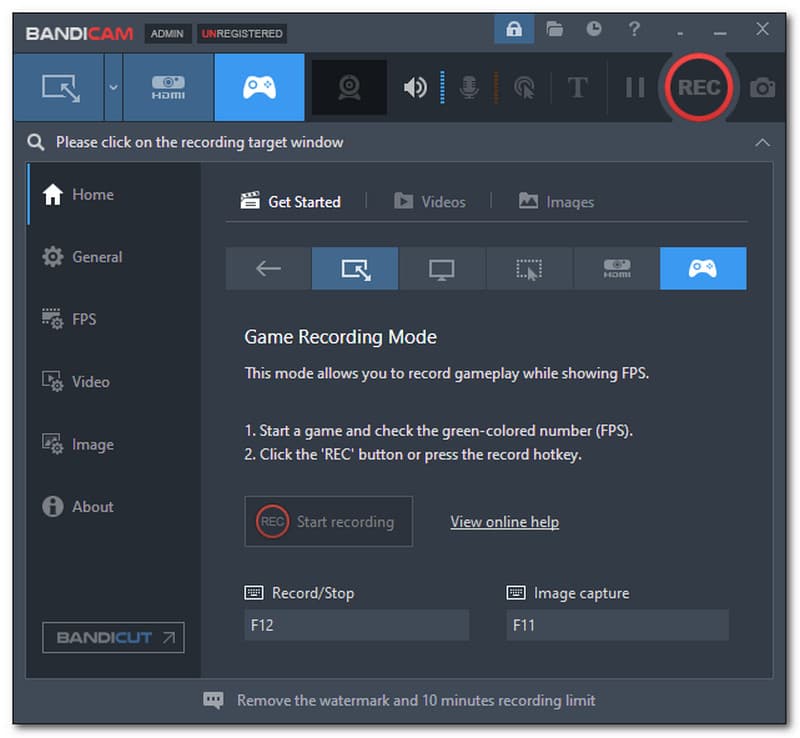Click the lock icon in title bar

pos(514,30)
